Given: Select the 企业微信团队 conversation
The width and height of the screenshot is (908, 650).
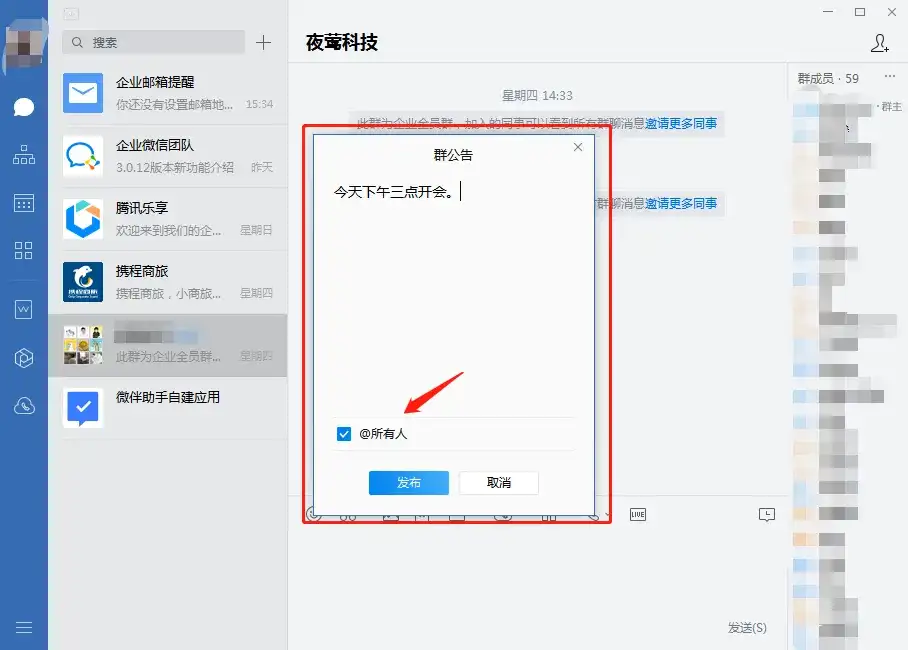Looking at the screenshot, I should [167, 156].
